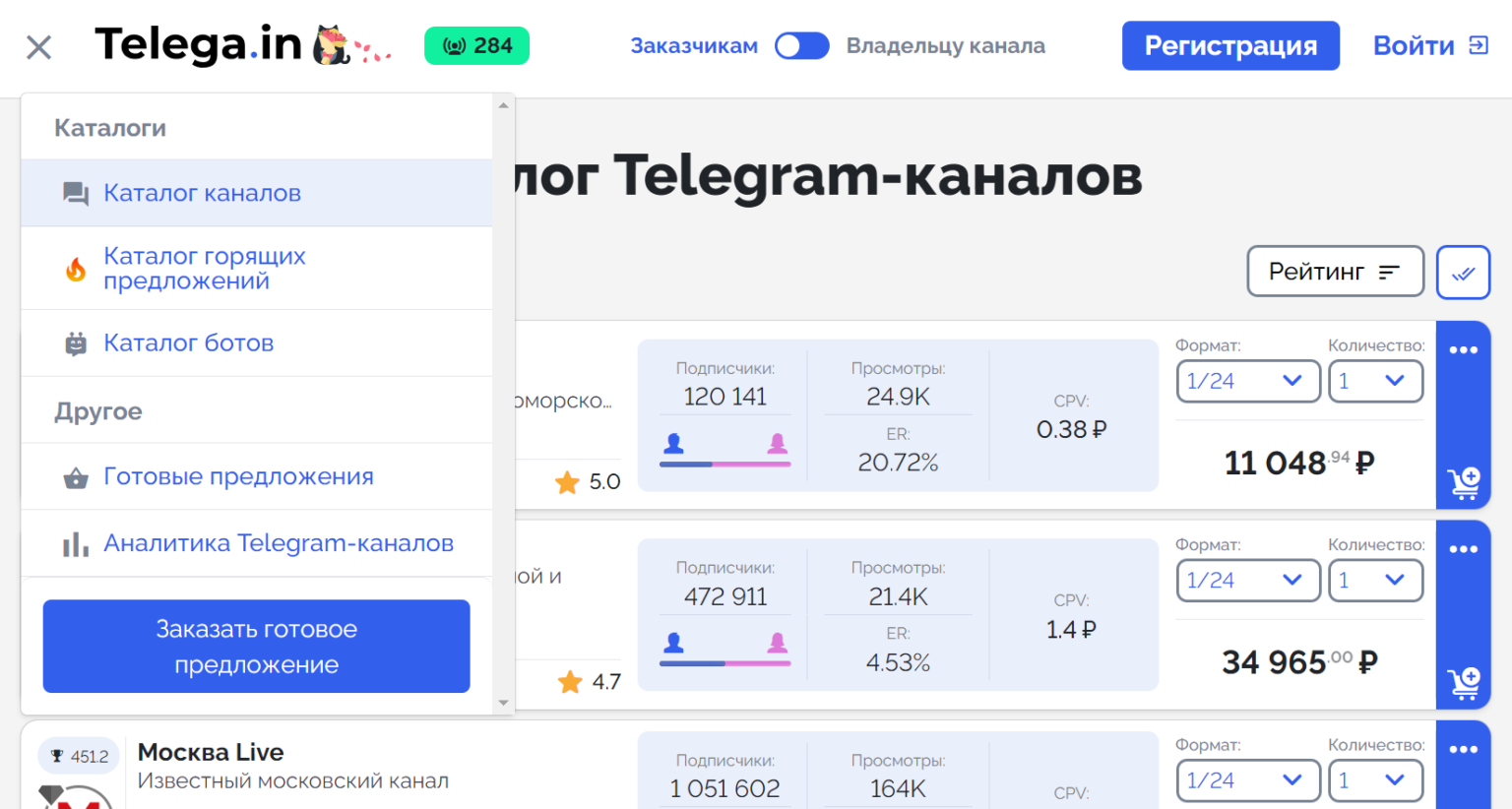Viewport: 1512px width, 809px height.
Task: Expand the Формат 1/24 dropdown on first card
Action: 1248,381
